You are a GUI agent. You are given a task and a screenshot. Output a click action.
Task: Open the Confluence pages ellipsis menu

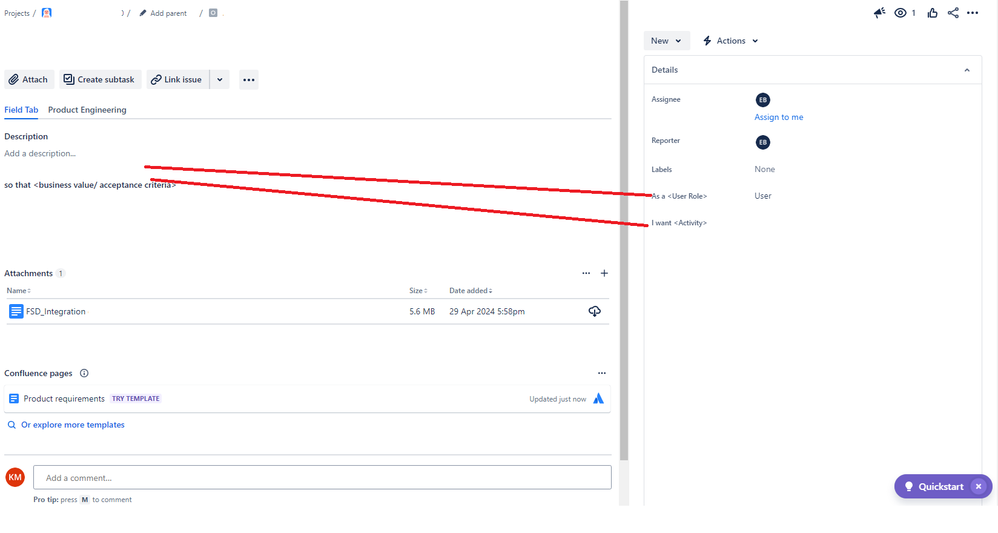pyautogui.click(x=601, y=373)
